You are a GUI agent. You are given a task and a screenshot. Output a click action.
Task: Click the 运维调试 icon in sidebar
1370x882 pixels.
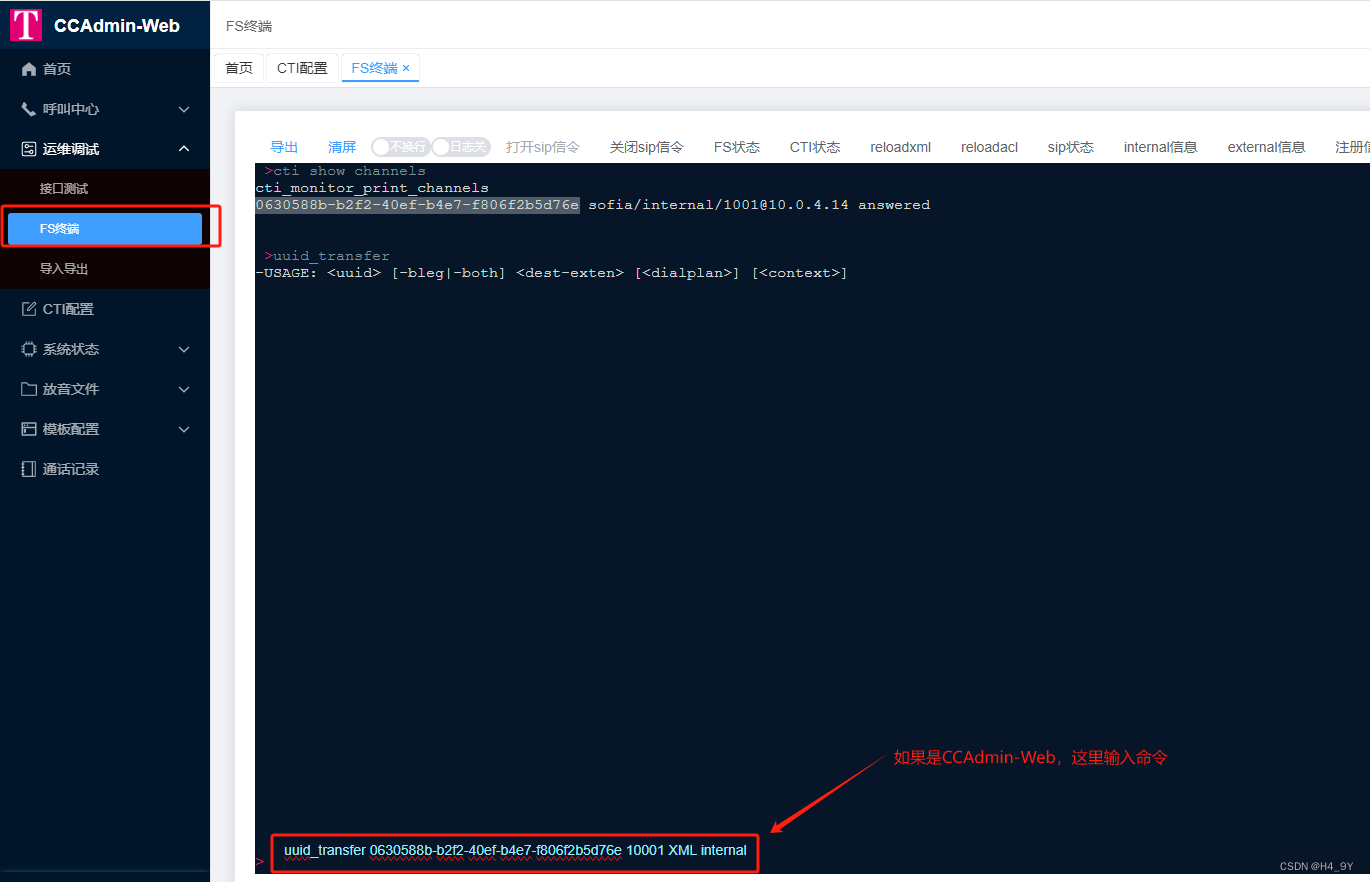pos(29,149)
